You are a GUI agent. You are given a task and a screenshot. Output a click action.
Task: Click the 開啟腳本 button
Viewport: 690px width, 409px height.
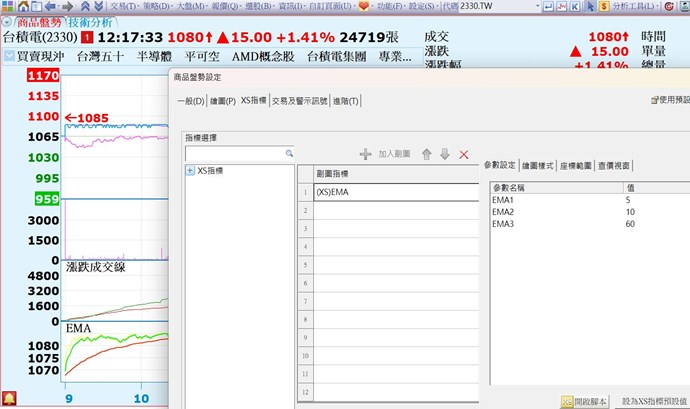point(583,400)
